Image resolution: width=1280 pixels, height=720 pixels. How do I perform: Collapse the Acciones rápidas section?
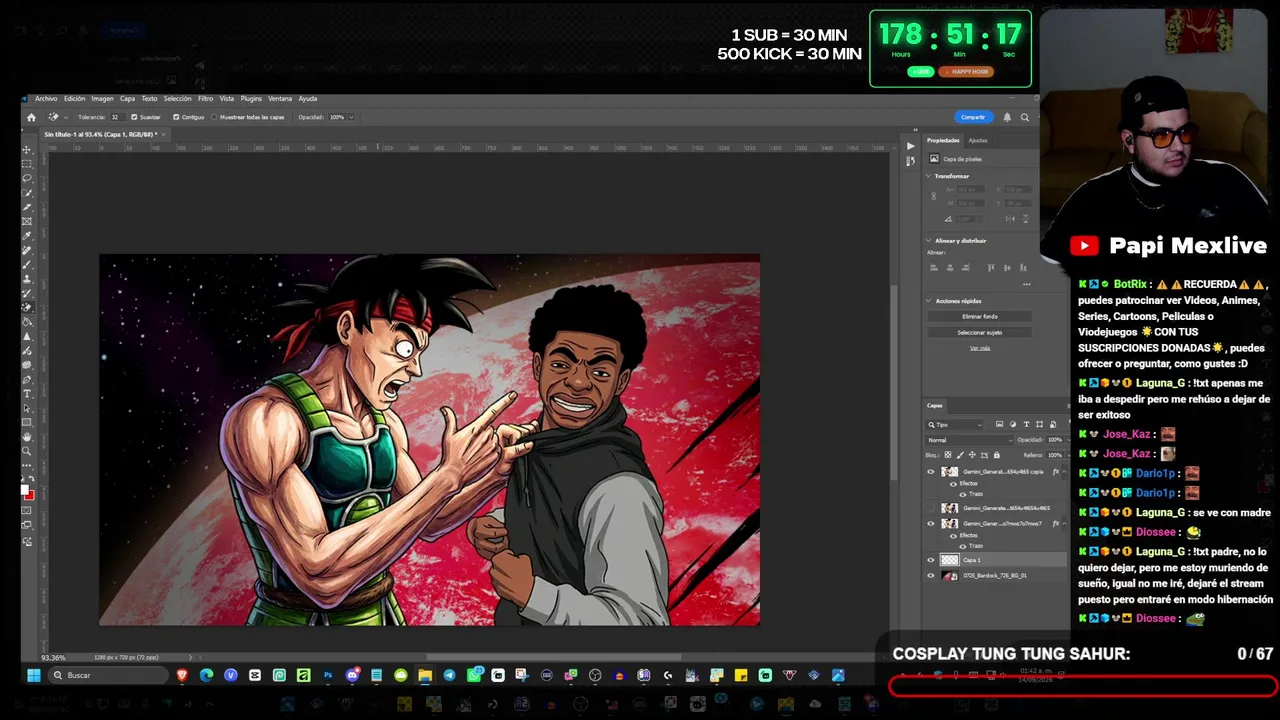928,301
